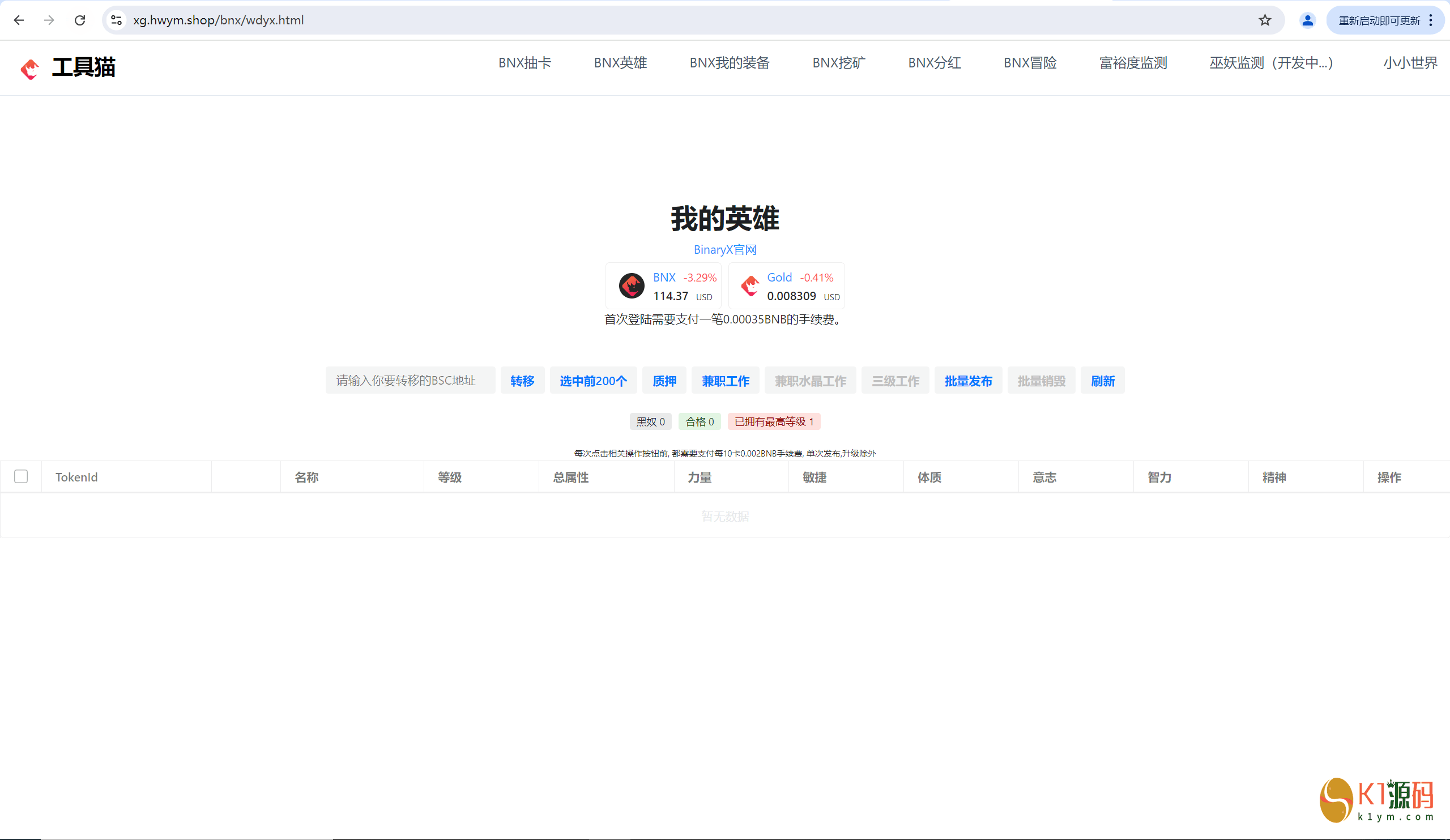Navigate to BNX挖矿
The image size is (1450, 840).
838,63
